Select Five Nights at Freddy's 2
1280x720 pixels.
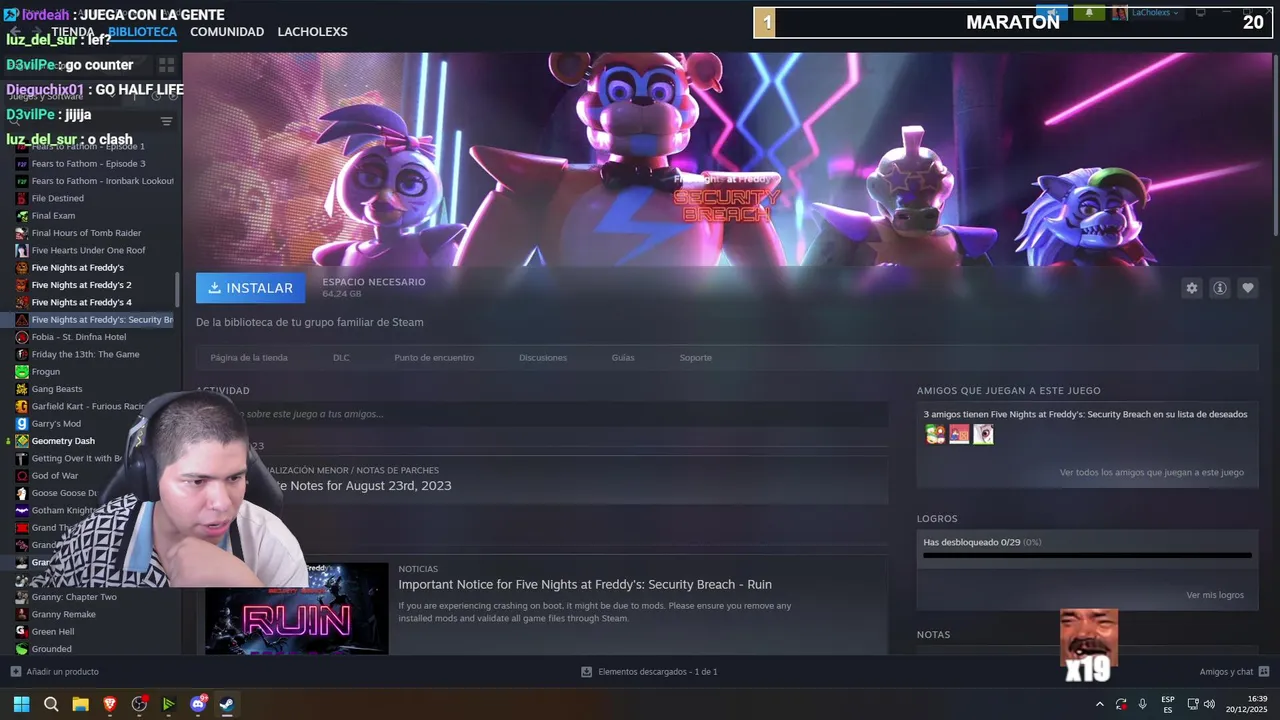pos(81,285)
